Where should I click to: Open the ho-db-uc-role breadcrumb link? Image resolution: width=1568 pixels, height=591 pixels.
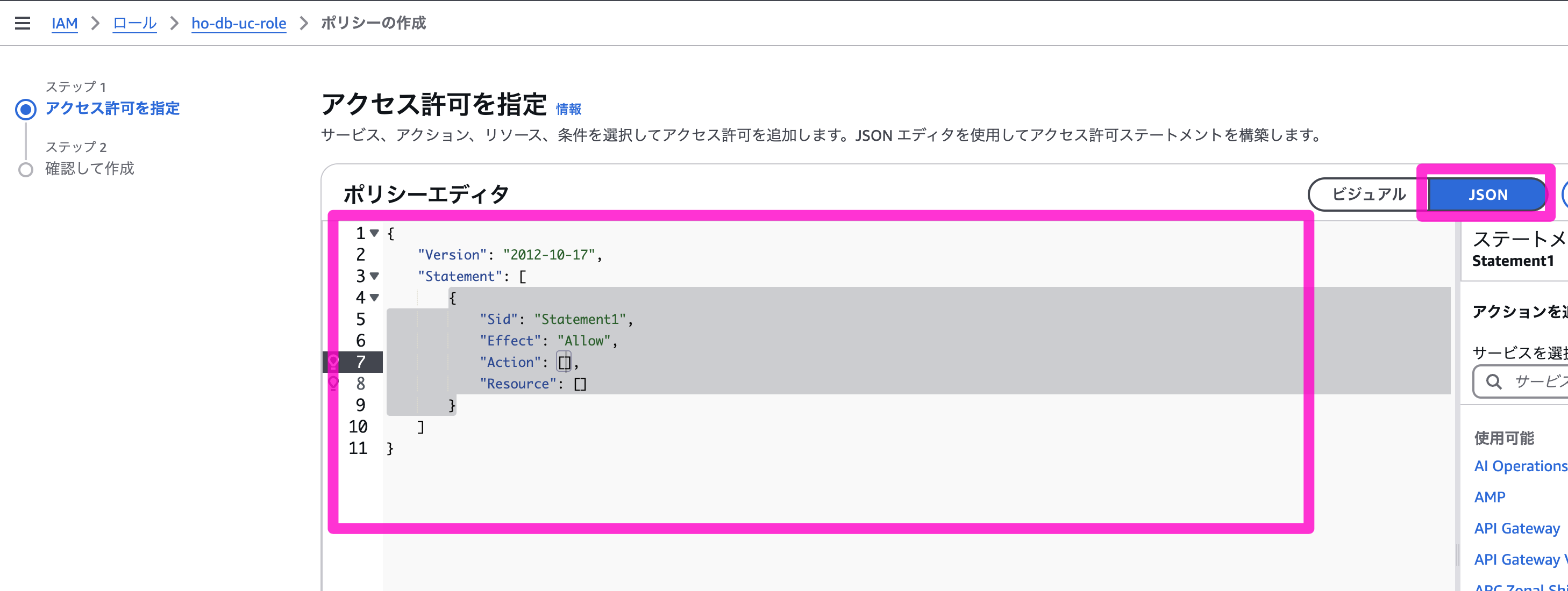coord(239,23)
